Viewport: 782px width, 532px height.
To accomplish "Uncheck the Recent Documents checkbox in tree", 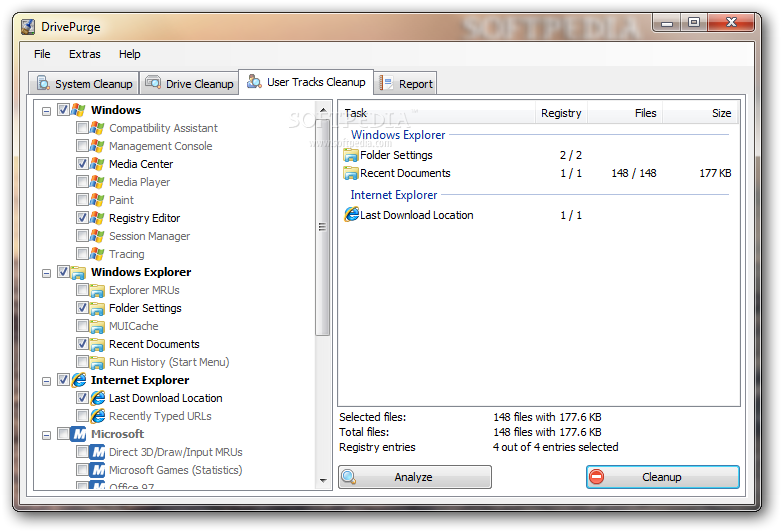I will coord(82,343).
